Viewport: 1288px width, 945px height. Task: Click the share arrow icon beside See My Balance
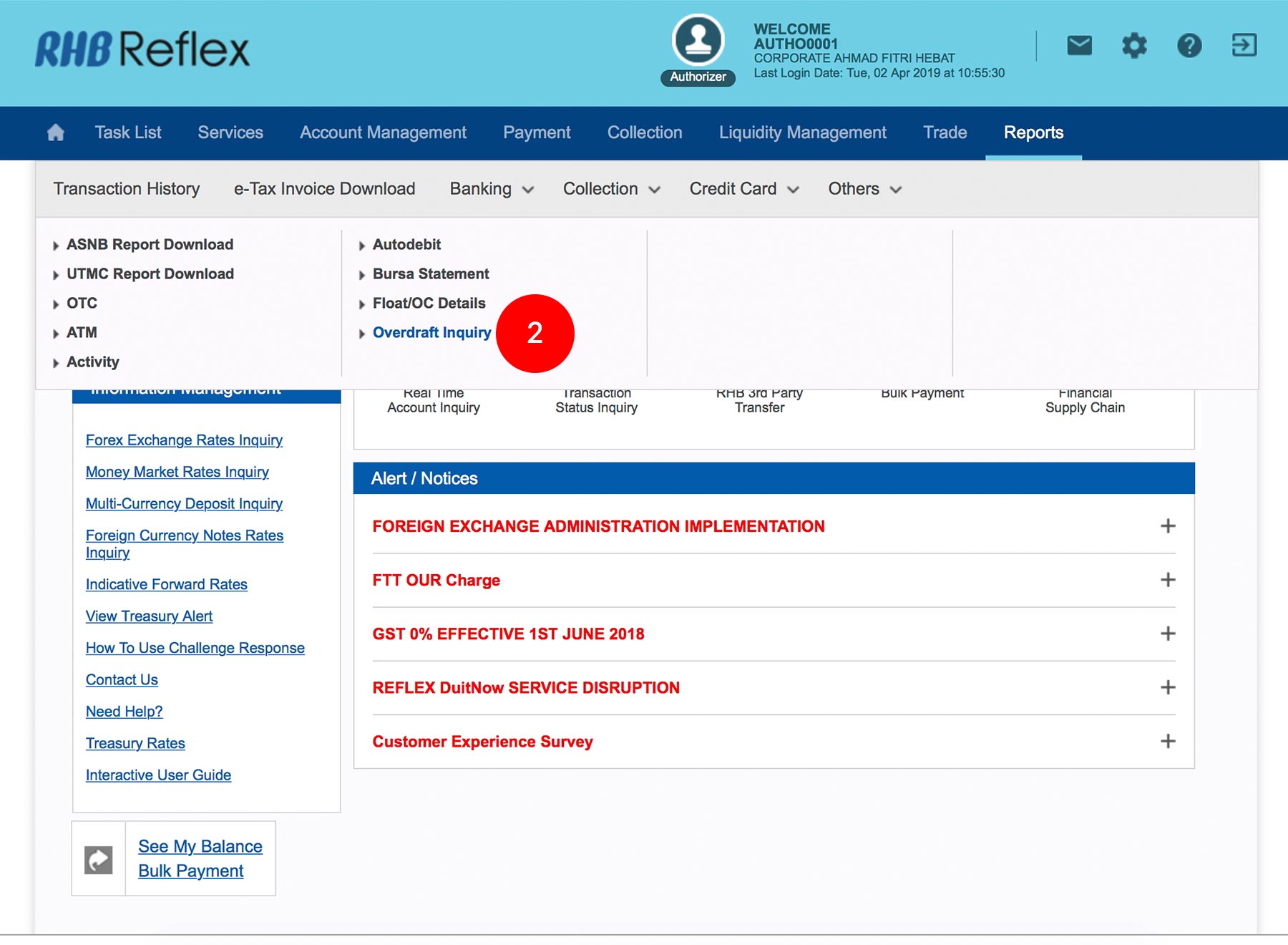coord(99,859)
